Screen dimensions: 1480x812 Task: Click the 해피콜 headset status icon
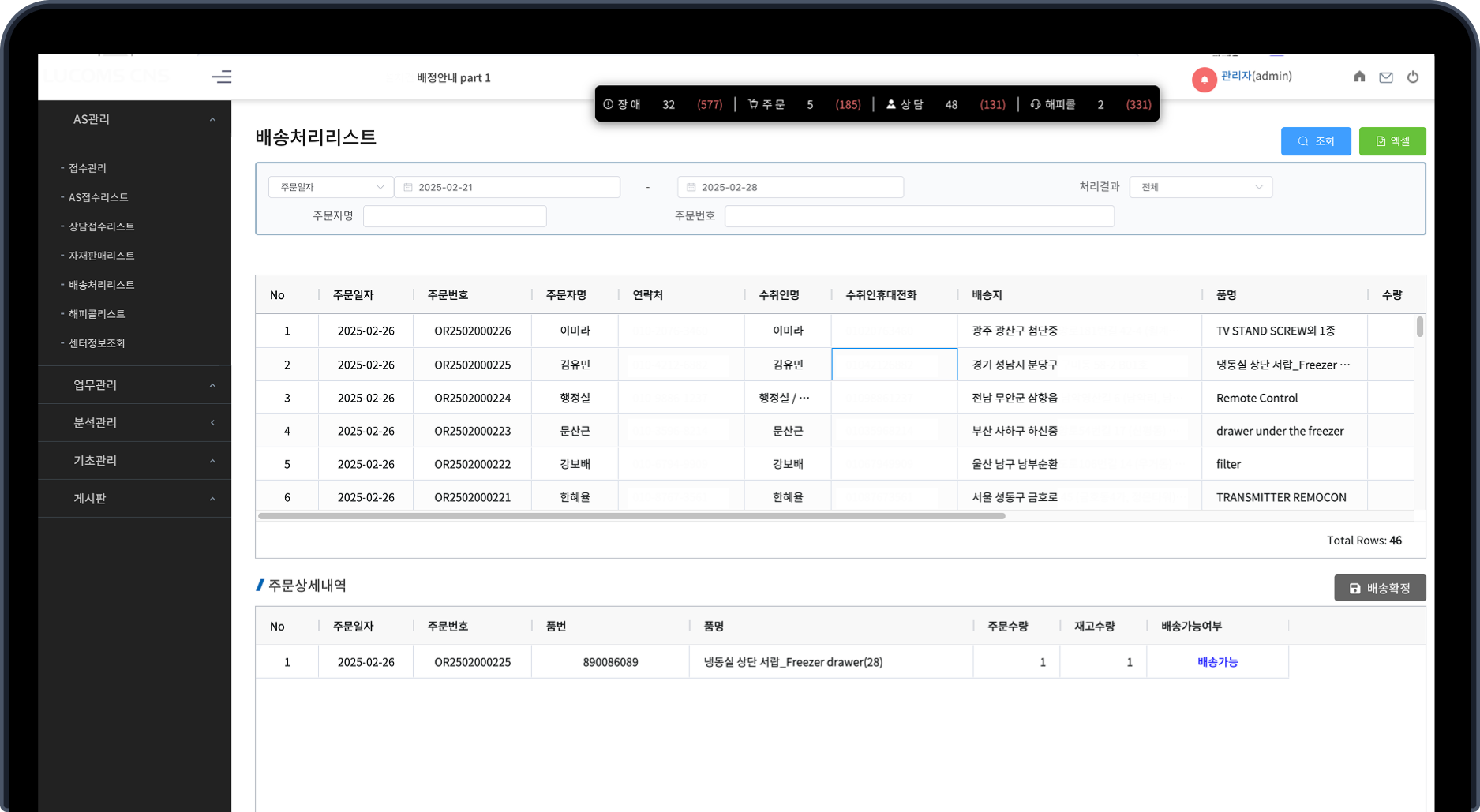coord(1036,104)
